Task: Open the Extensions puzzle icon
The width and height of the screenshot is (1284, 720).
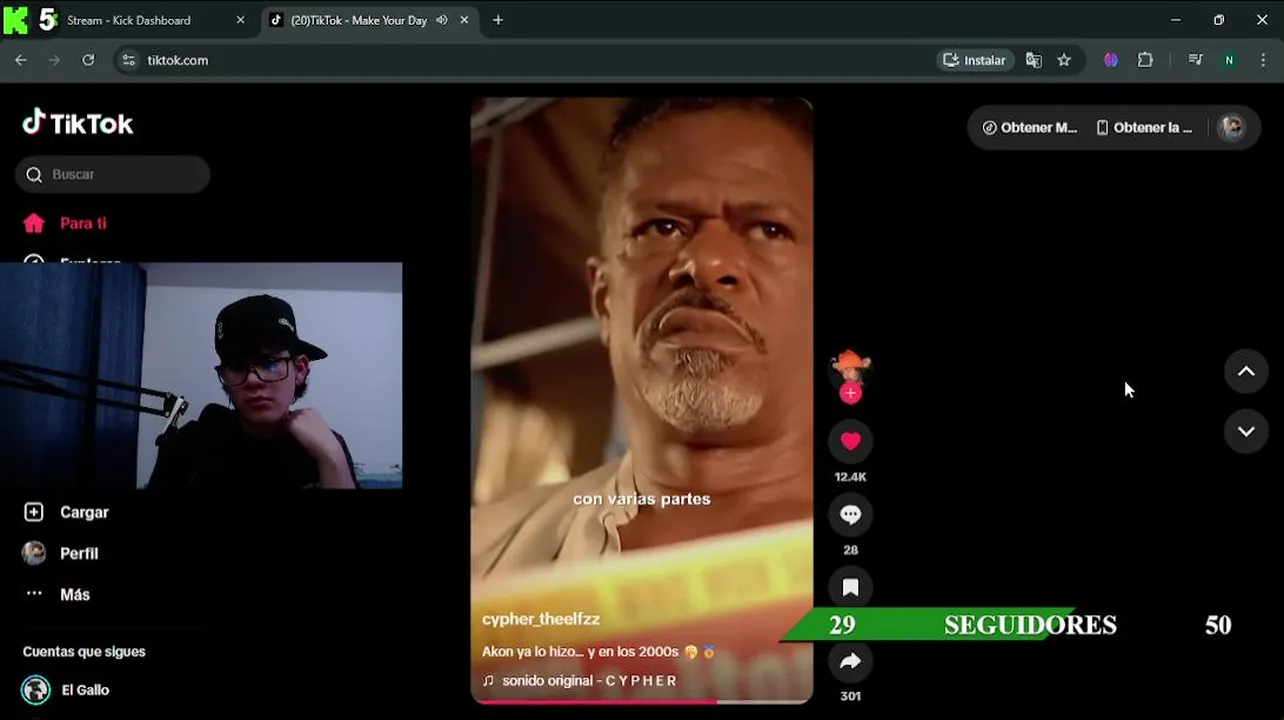Action: click(x=1146, y=60)
